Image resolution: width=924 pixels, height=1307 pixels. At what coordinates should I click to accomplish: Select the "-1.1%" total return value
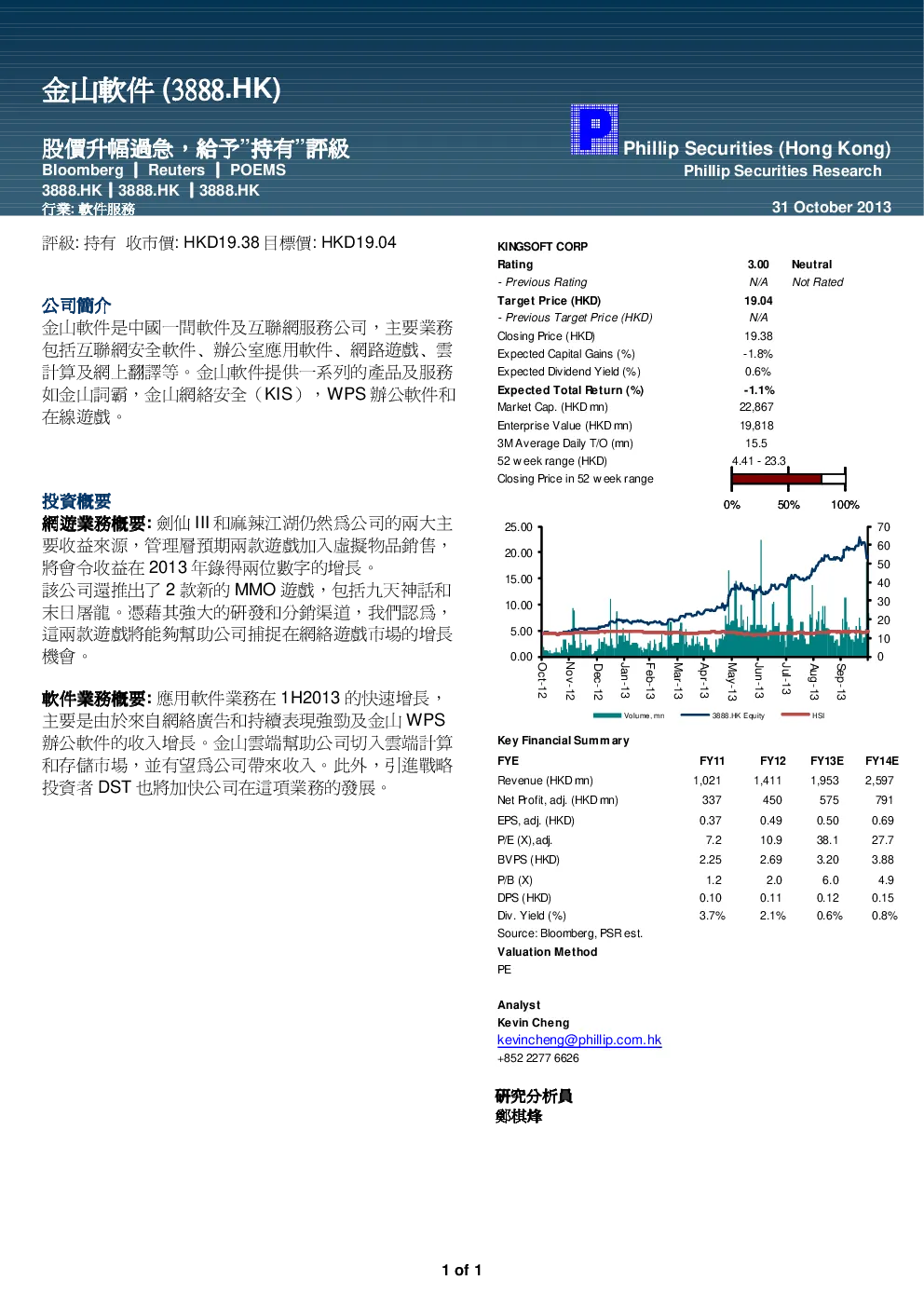click(x=759, y=390)
